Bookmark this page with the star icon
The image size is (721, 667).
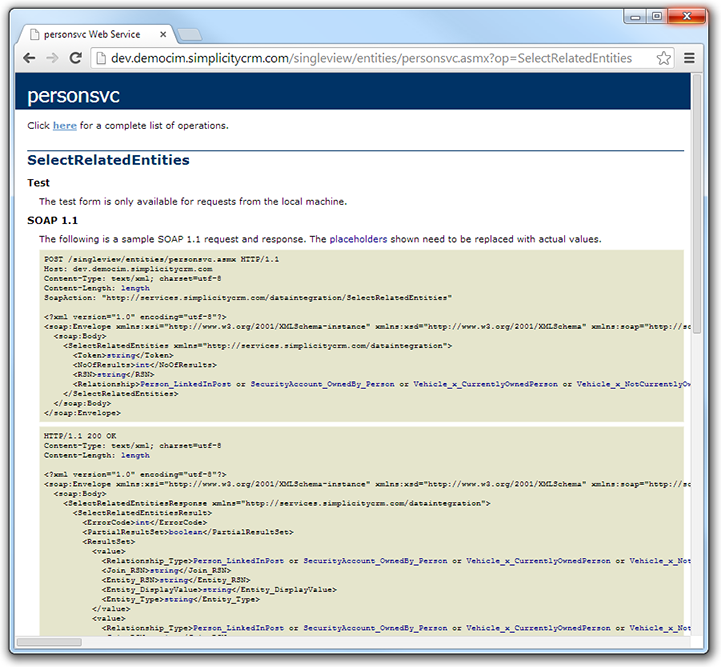point(664,58)
